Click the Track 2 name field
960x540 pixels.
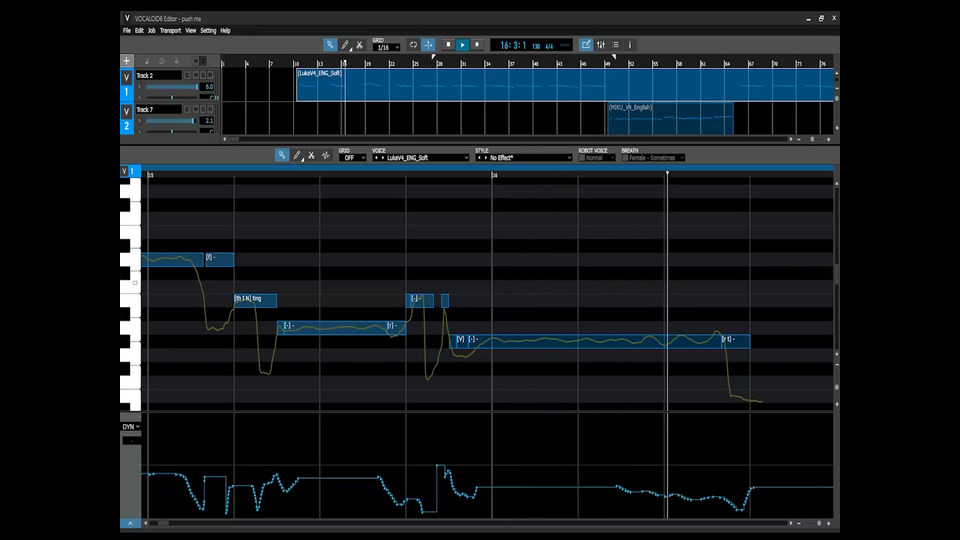click(159, 75)
